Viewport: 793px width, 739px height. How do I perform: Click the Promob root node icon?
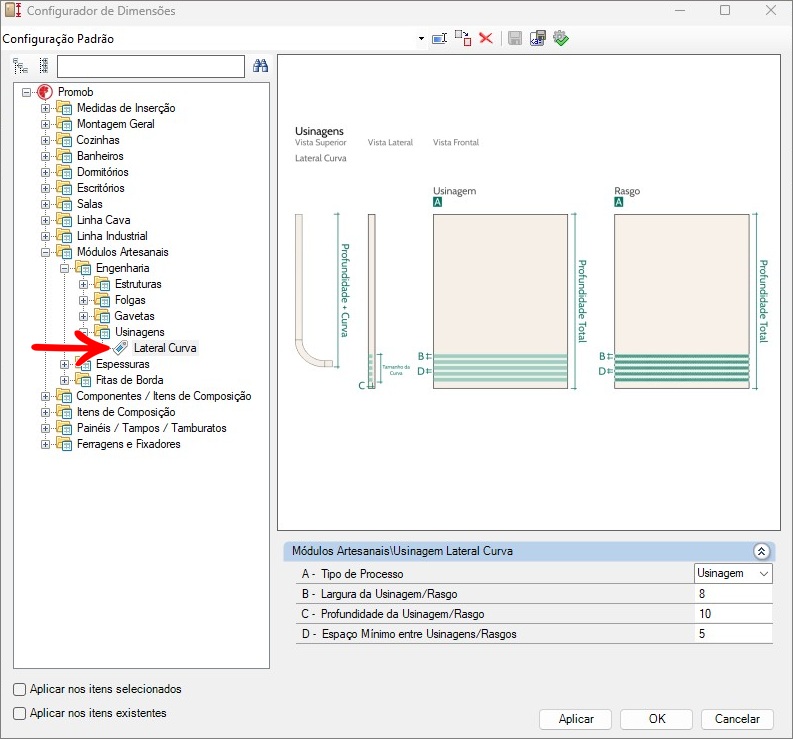[45, 92]
